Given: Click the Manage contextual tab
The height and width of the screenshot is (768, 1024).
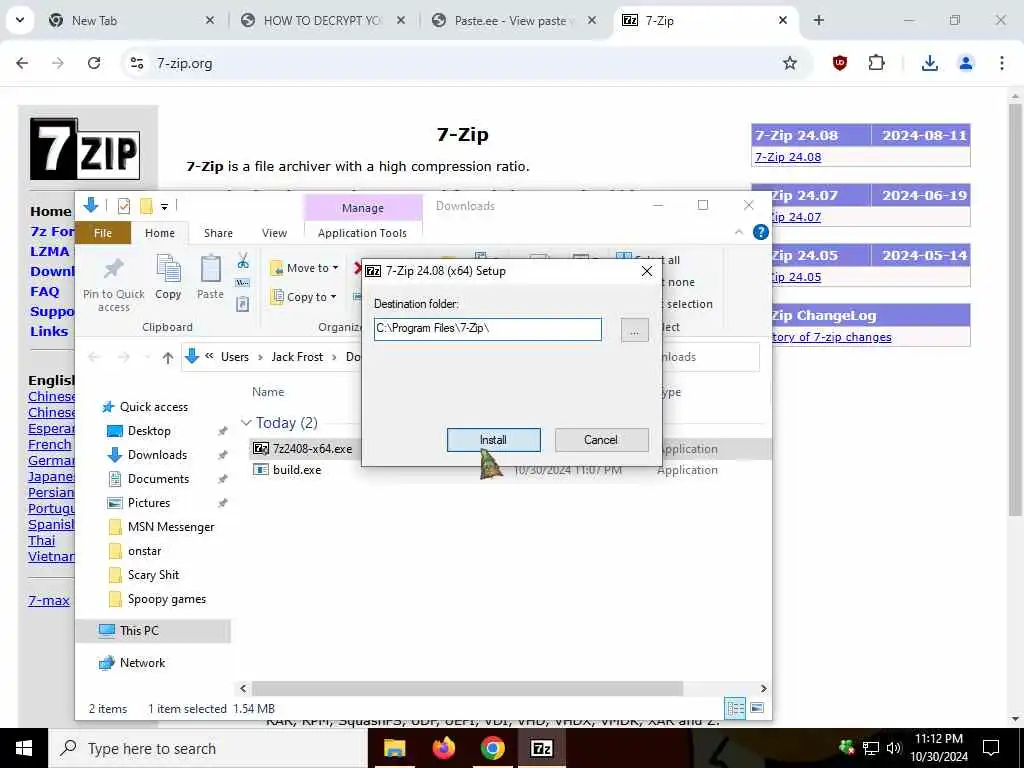Looking at the screenshot, I should coord(362,208).
